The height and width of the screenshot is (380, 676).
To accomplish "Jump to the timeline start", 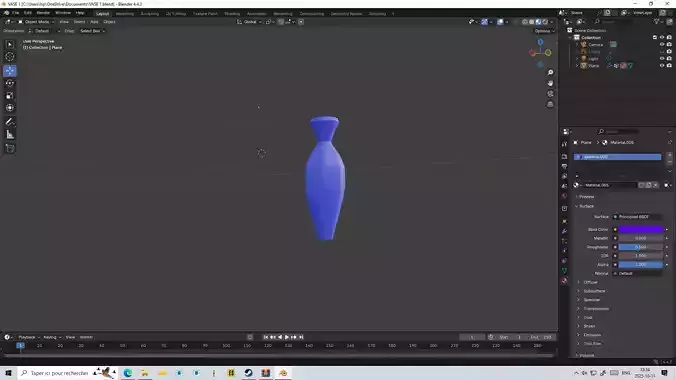I will (266, 337).
